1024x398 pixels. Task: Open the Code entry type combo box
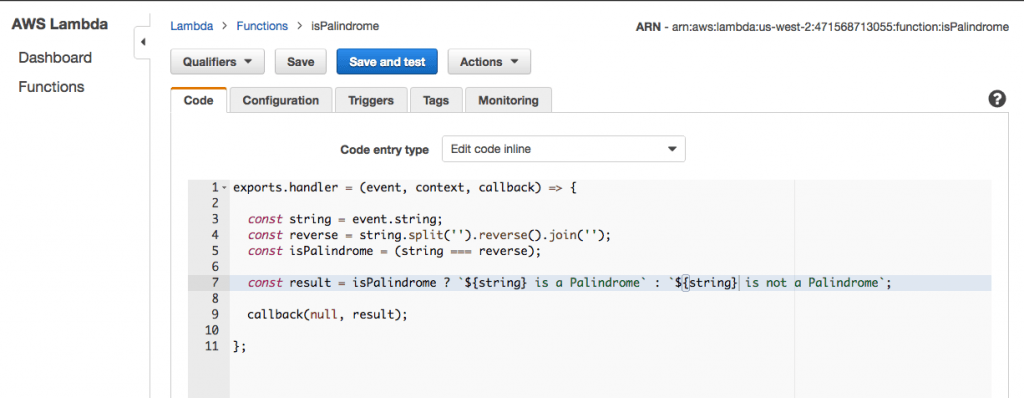tap(564, 149)
